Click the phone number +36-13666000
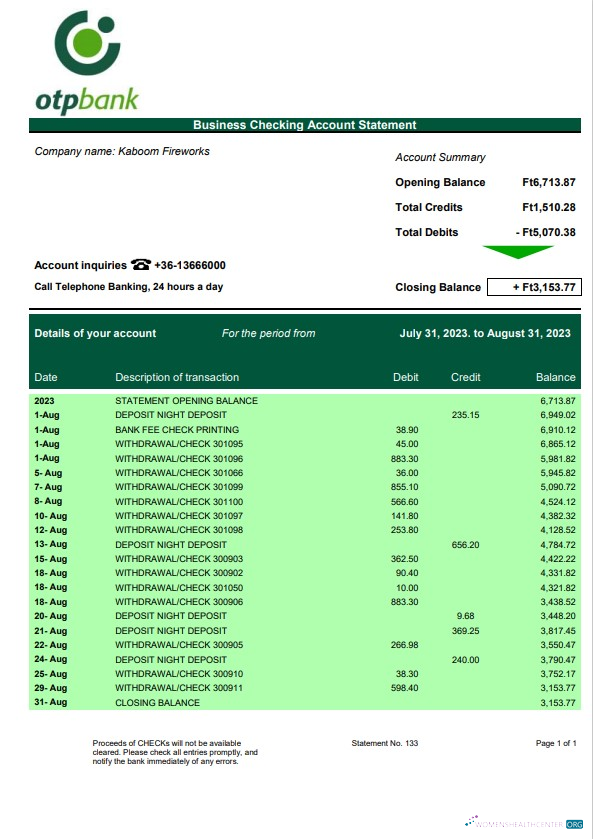This screenshot has height=839, width=593. point(190,265)
